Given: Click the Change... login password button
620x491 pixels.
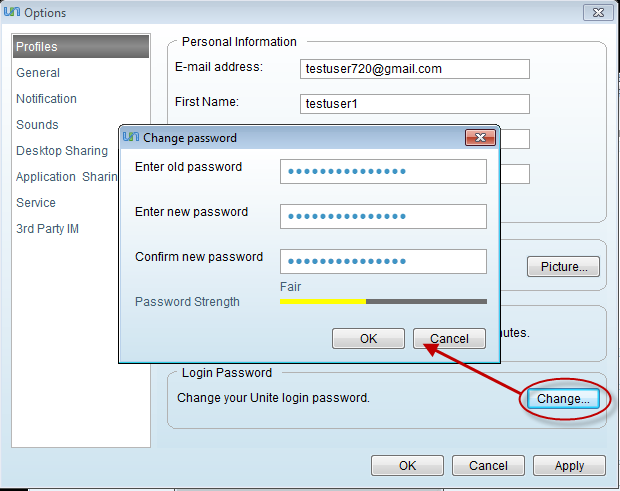Looking at the screenshot, I should coord(563,399).
